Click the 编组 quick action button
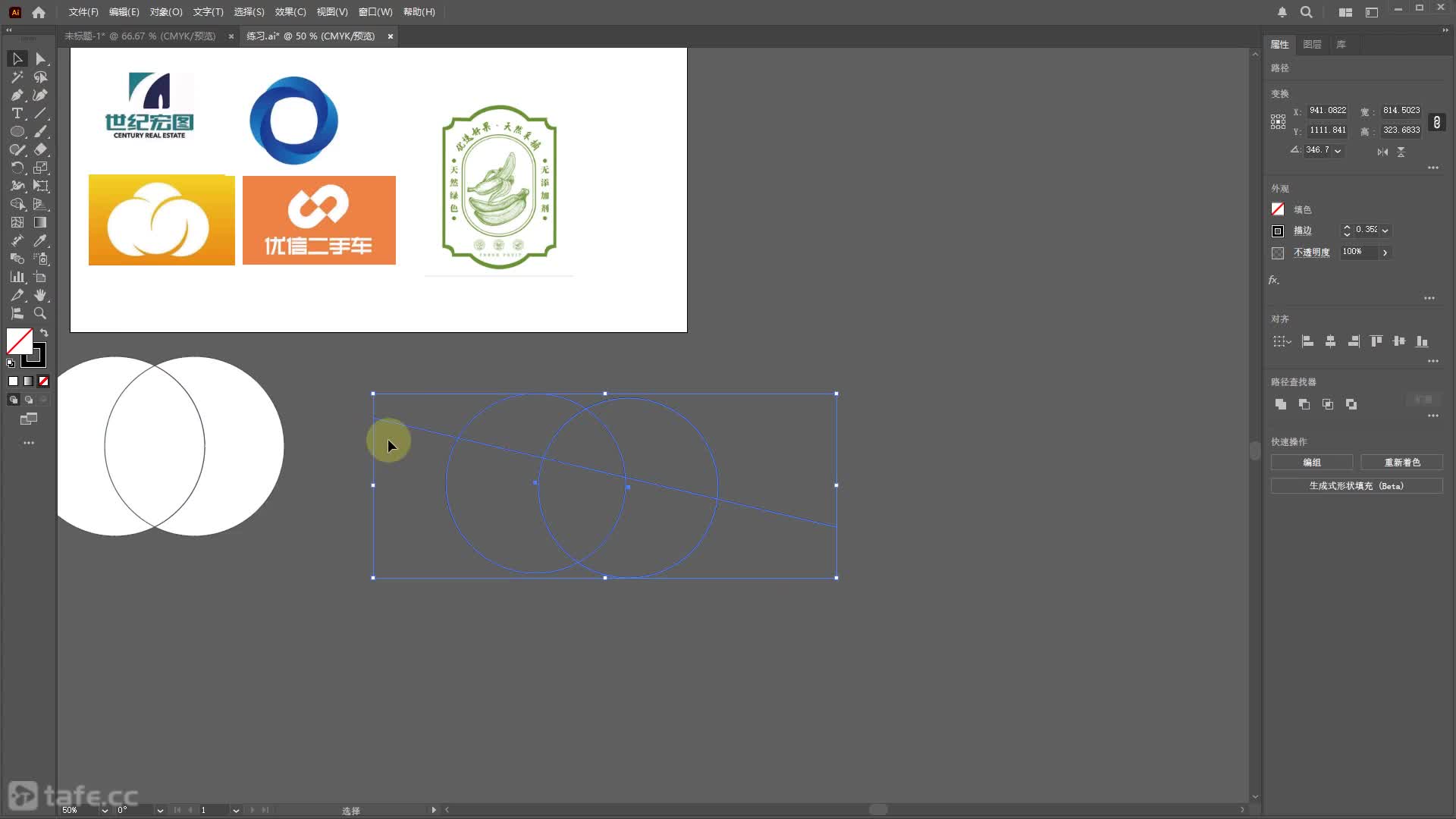Image resolution: width=1456 pixels, height=819 pixels. [x=1312, y=463]
